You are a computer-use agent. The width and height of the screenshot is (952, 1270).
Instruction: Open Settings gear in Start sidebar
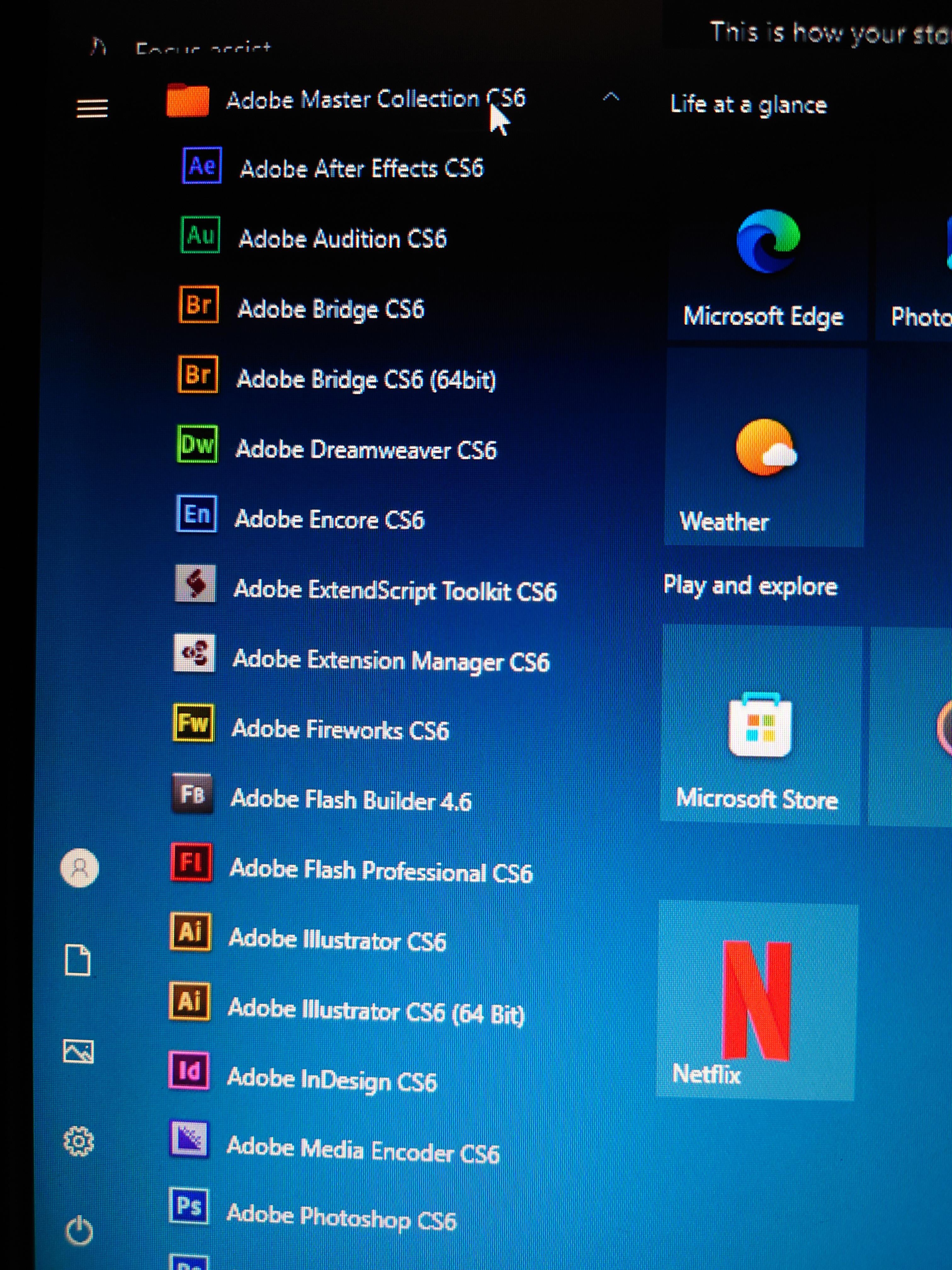click(x=79, y=1142)
